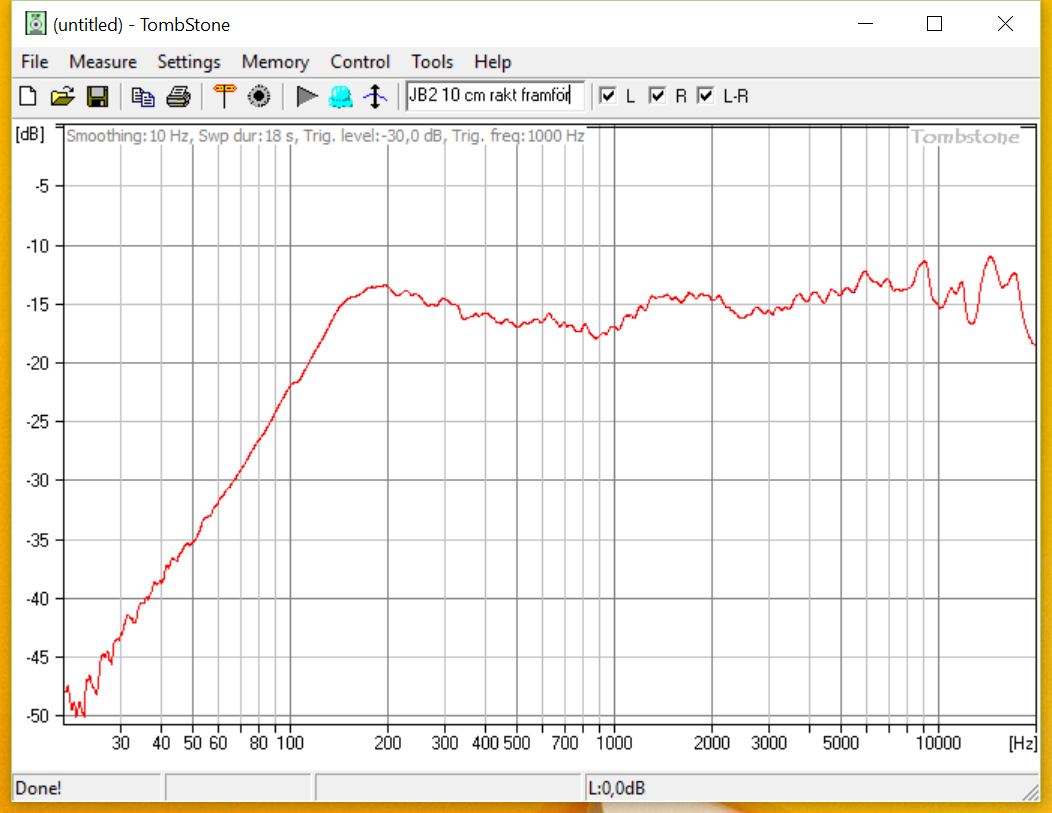Click the '10000' frequency axis label
The image size is (1052, 813).
(938, 743)
